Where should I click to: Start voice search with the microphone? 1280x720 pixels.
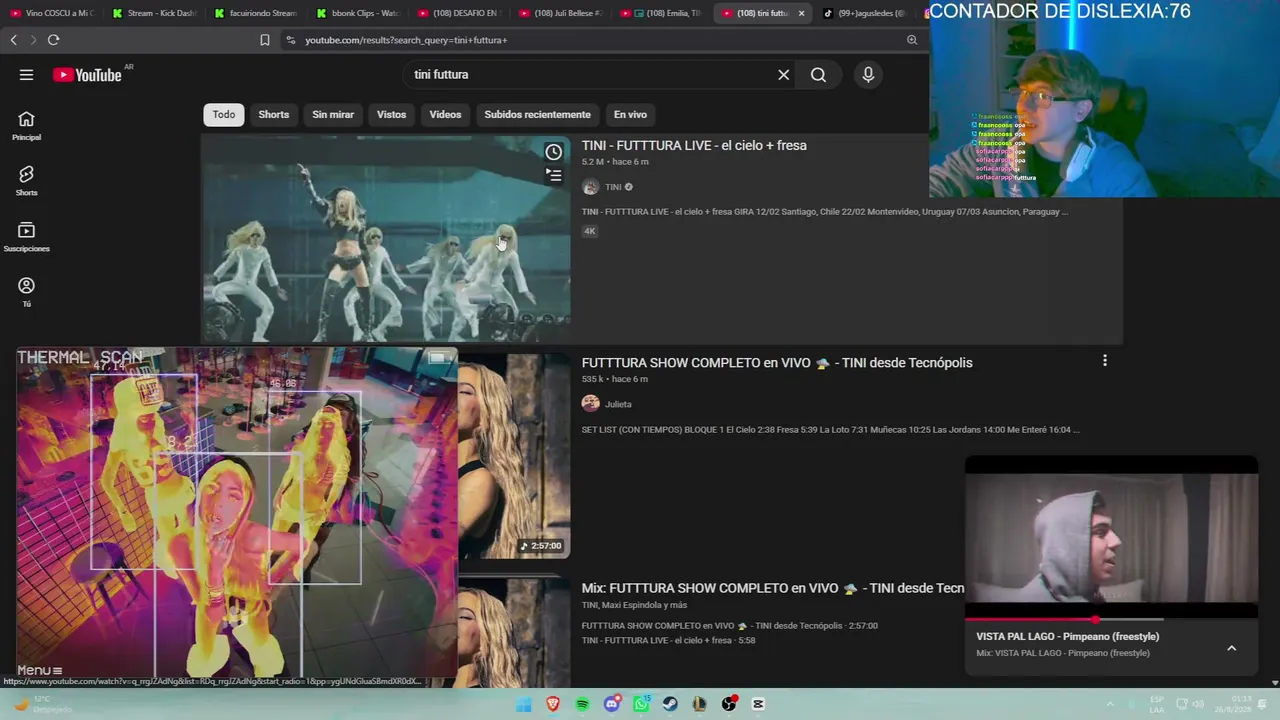point(868,75)
